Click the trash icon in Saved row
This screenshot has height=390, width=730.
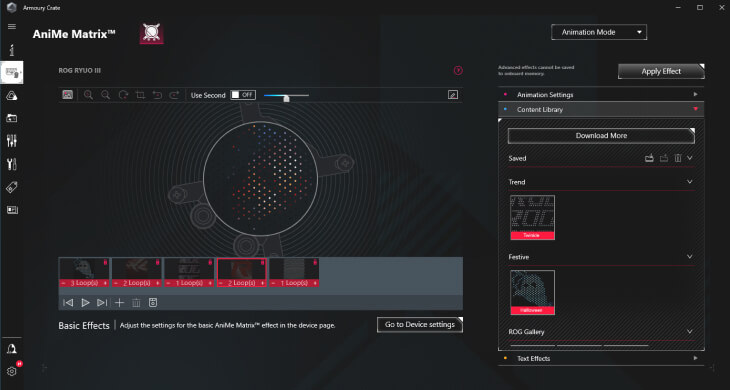[678, 158]
